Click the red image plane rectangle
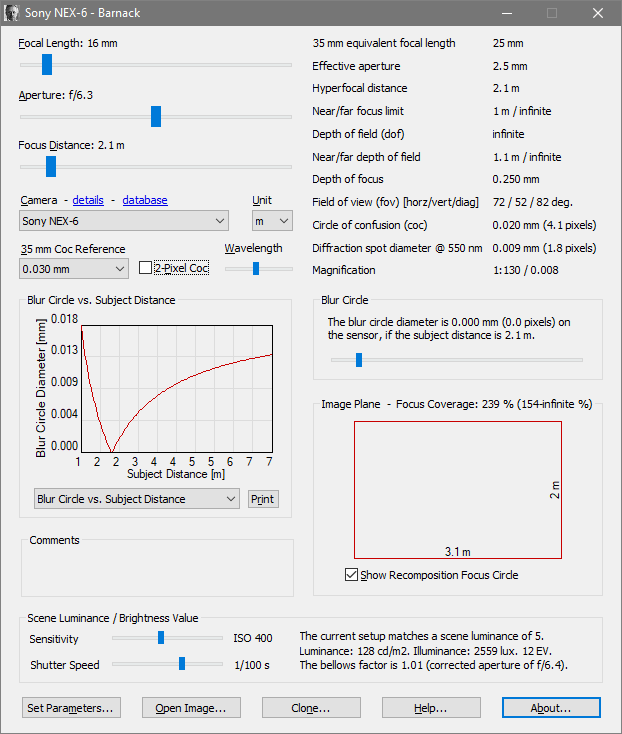The width and height of the screenshot is (622, 734). [458, 490]
